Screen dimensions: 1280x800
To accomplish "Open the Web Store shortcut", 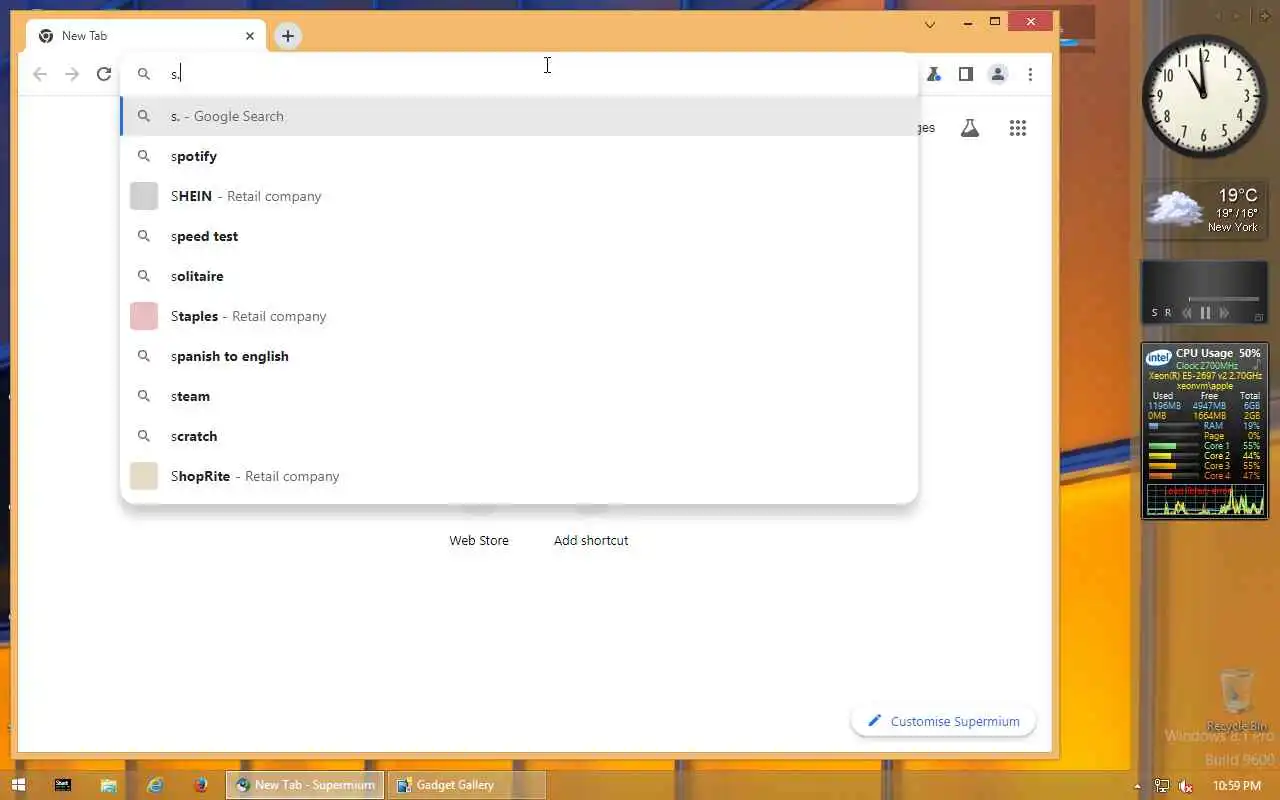I will coord(479,540).
